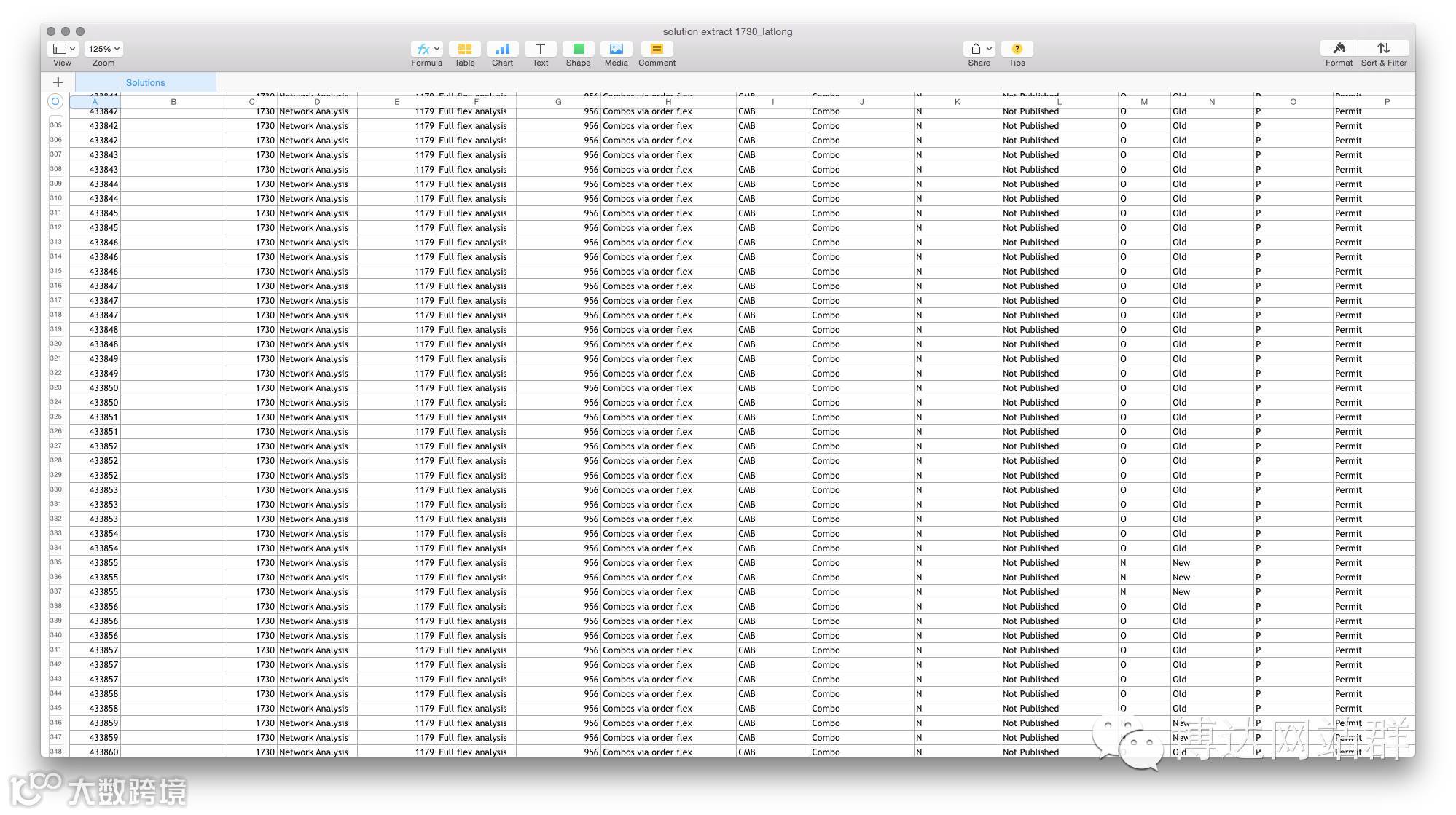Click the 'New' cell in row 335
Screen dimensions: 1456x815
tap(1181, 563)
